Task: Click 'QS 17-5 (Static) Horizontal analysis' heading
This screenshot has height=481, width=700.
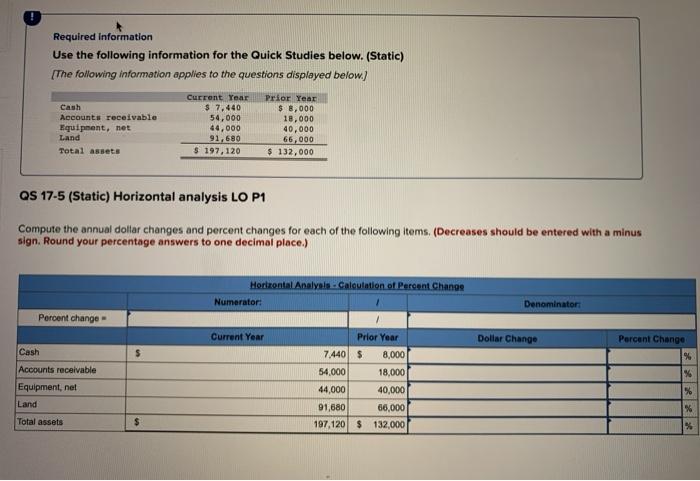Action: point(142,197)
